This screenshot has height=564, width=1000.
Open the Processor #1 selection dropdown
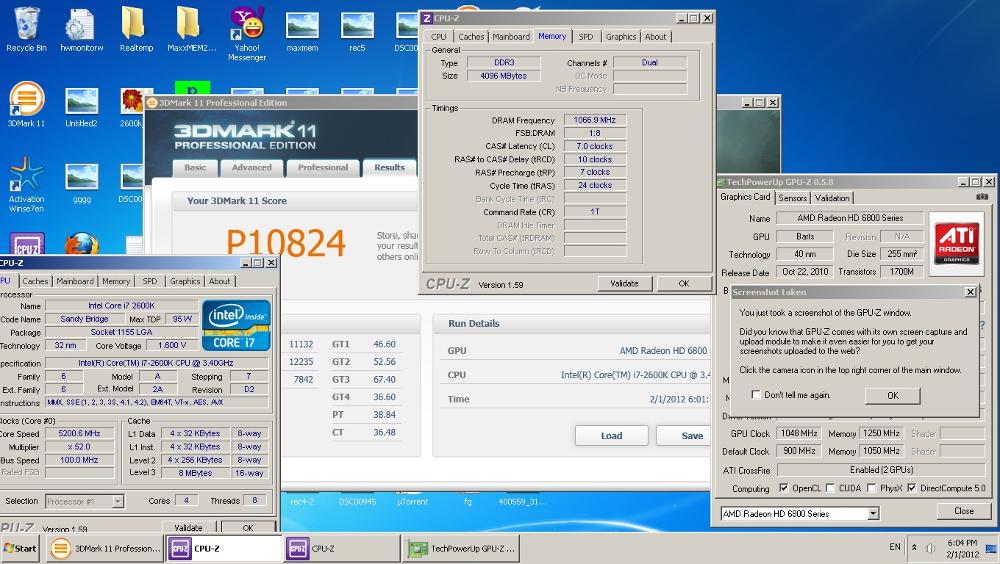pyautogui.click(x=117, y=502)
